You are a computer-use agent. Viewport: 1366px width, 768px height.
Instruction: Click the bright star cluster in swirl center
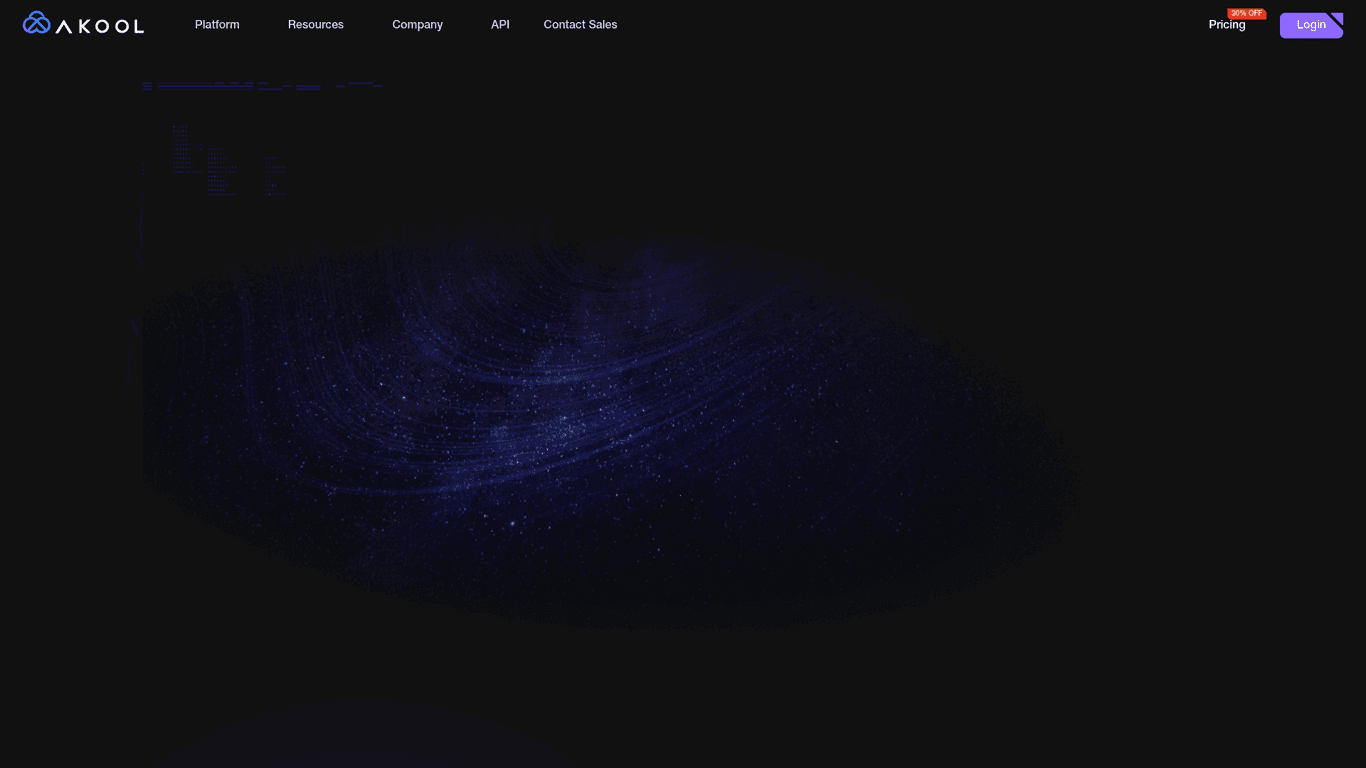coord(565,425)
